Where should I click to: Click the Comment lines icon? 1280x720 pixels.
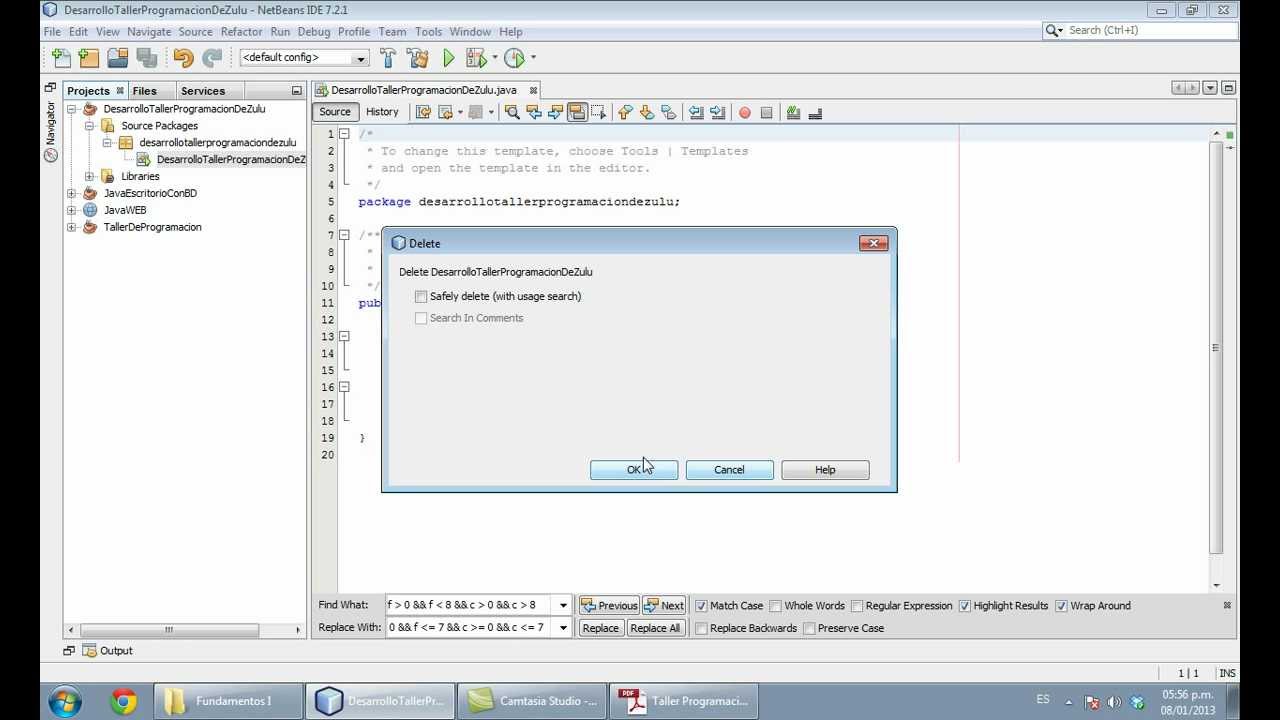click(x=793, y=113)
